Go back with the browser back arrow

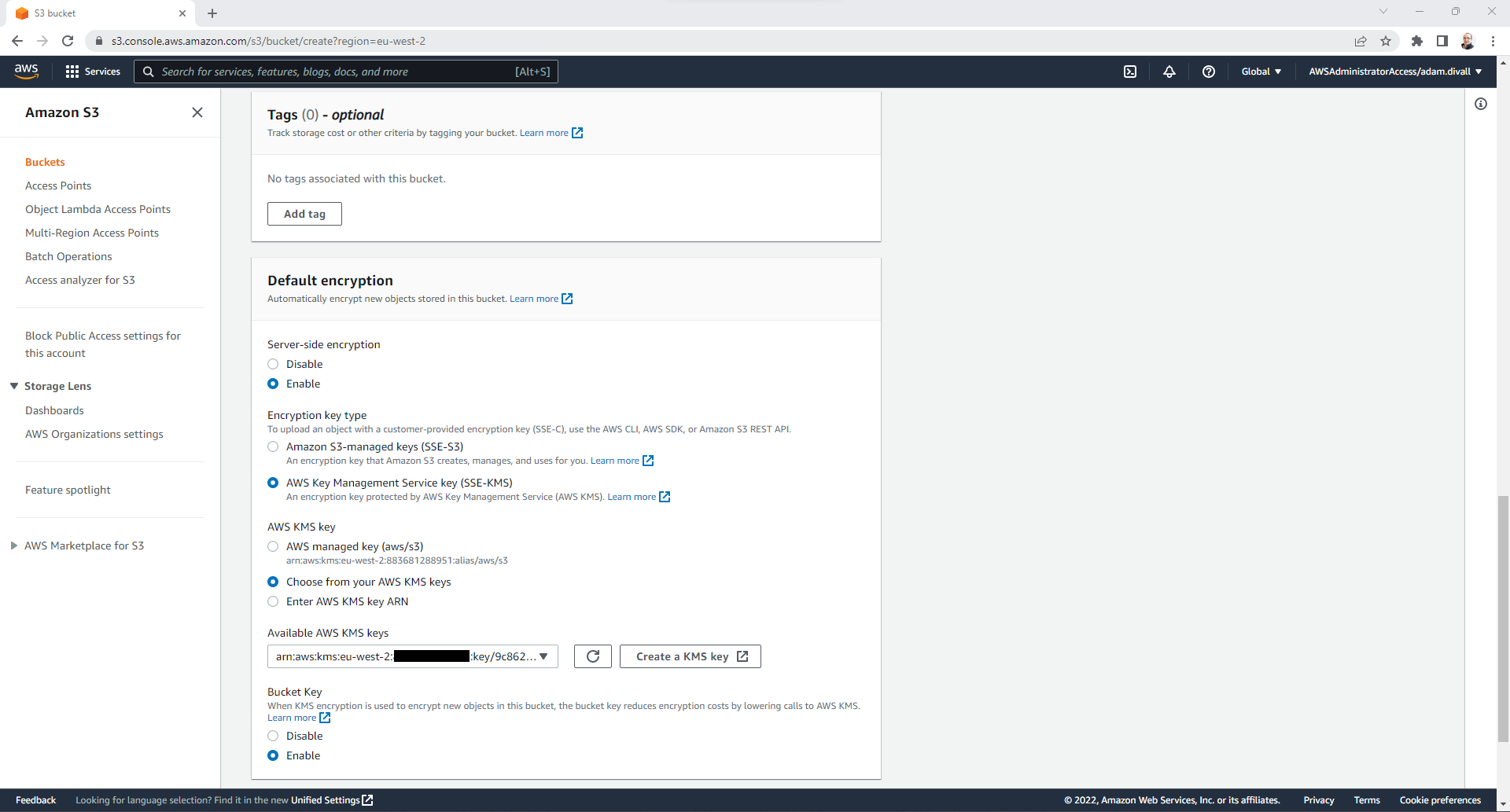pyautogui.click(x=17, y=41)
